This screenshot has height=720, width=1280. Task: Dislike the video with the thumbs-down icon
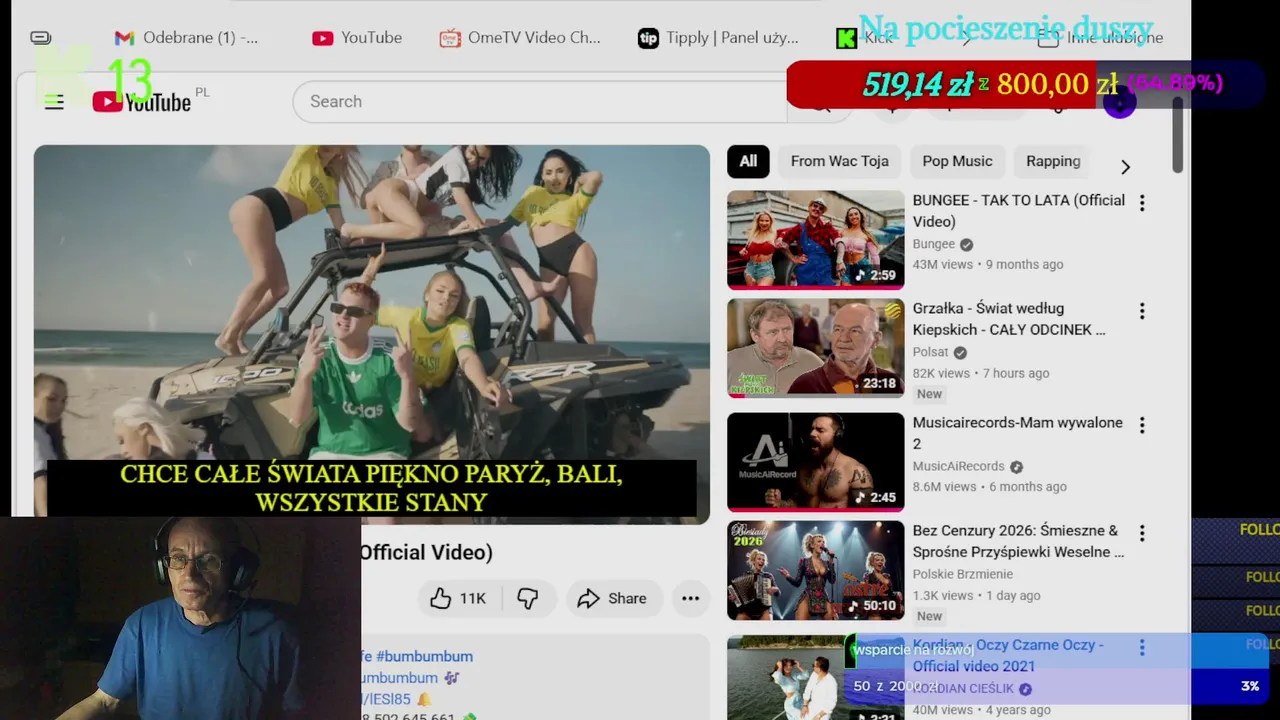pyautogui.click(x=528, y=598)
